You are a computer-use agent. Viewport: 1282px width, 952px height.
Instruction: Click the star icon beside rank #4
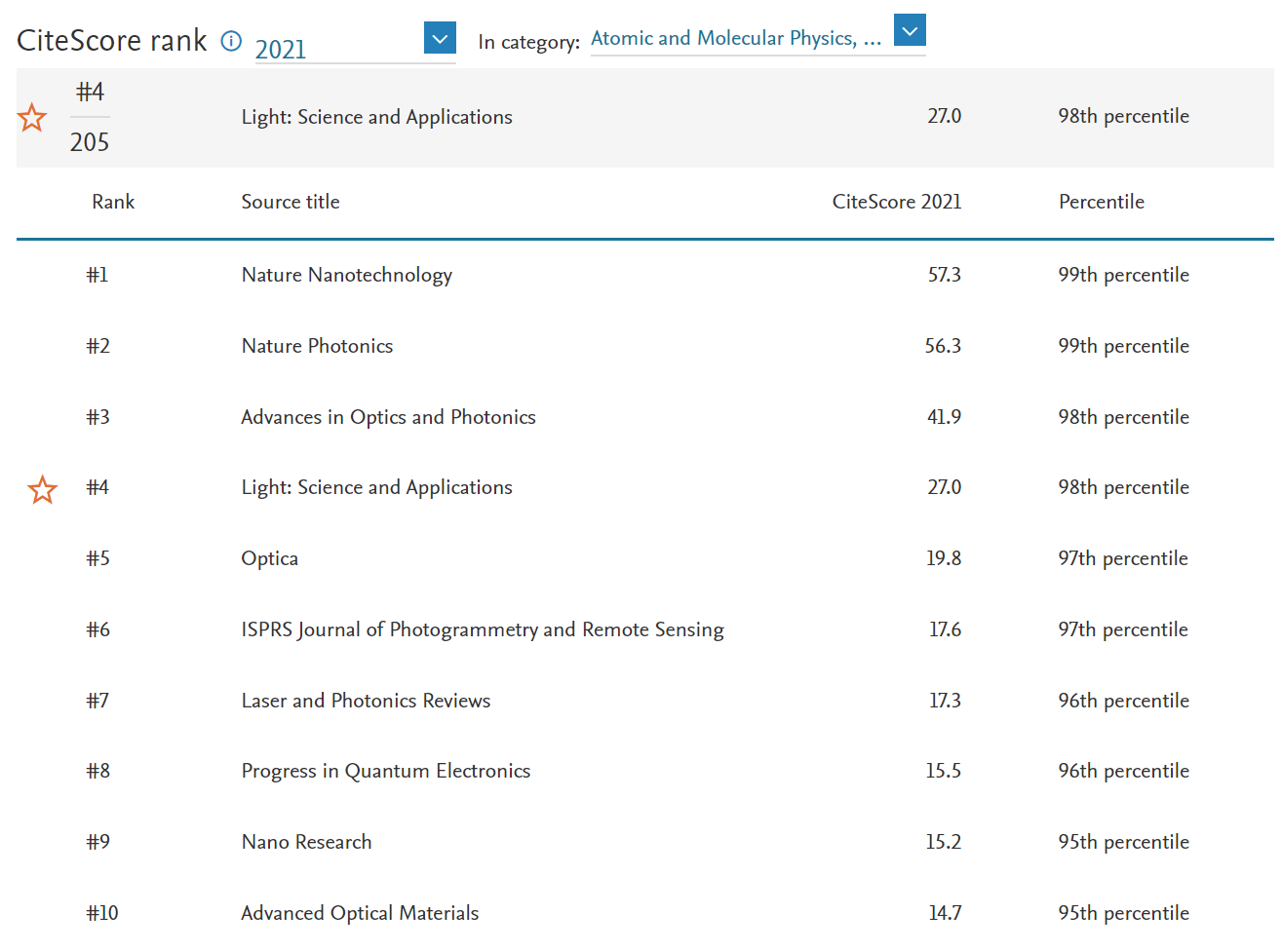click(x=43, y=489)
